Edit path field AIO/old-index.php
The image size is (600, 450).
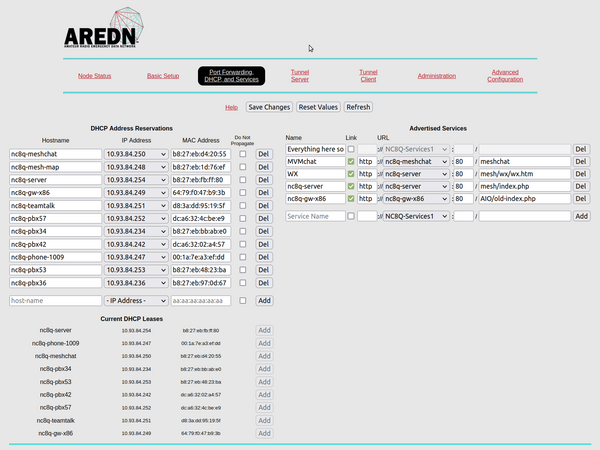click(525, 199)
